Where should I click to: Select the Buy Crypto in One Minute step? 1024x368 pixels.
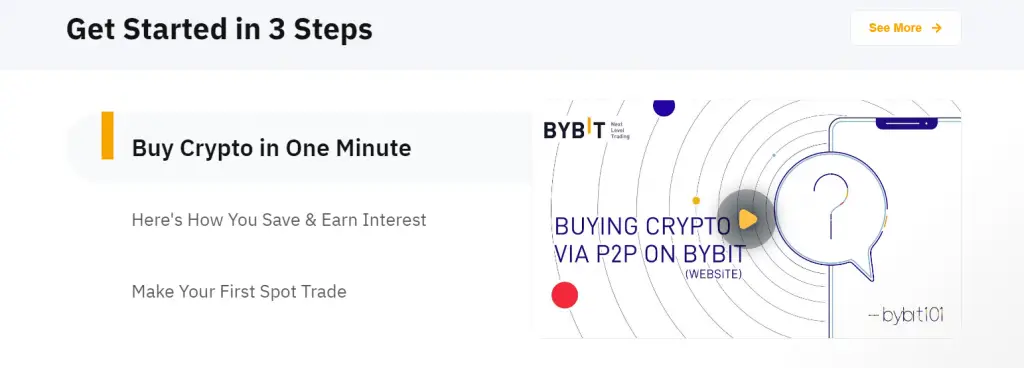[x=272, y=148]
